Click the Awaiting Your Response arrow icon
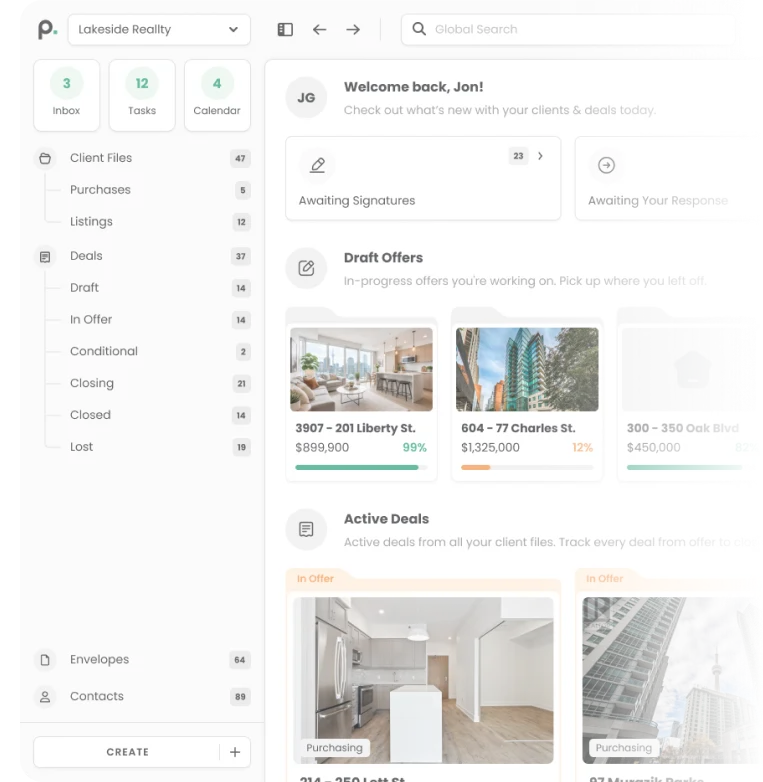The height and width of the screenshot is (782, 763). pyautogui.click(x=606, y=166)
